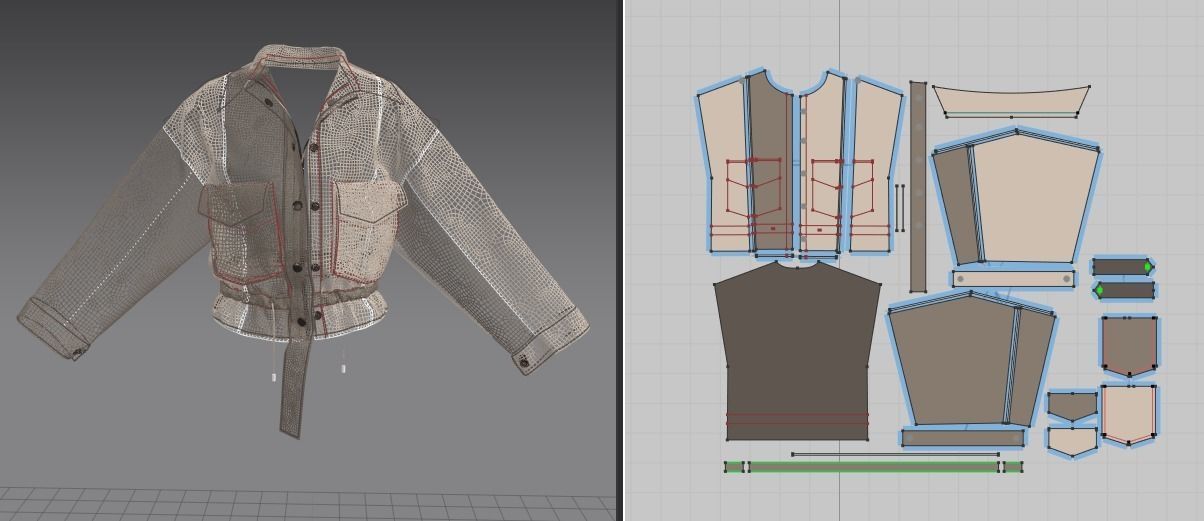Select the curved collar pattern piece
This screenshot has height=521, width=1204.
[x=1011, y=100]
